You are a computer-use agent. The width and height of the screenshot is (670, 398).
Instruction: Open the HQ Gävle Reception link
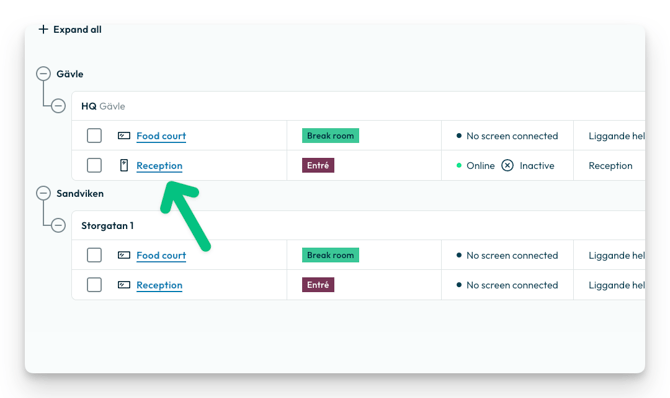coord(159,166)
